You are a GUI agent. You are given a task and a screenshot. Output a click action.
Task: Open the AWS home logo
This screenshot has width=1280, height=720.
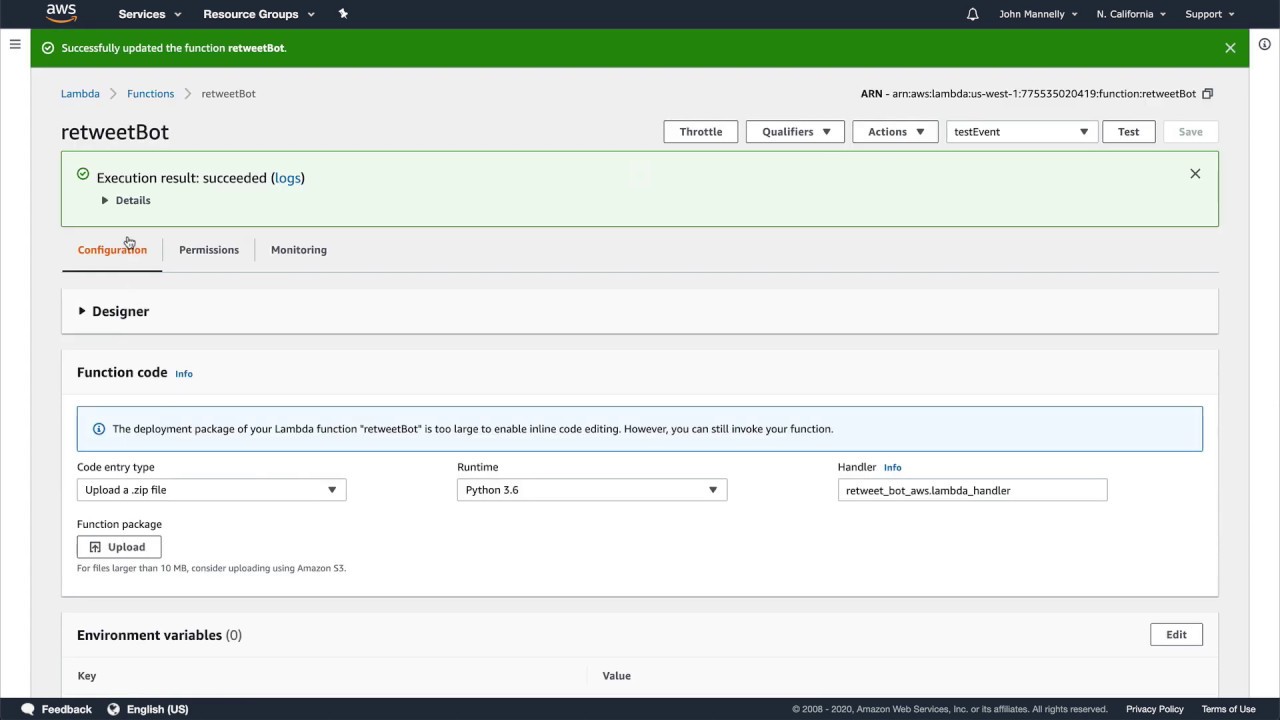click(61, 14)
